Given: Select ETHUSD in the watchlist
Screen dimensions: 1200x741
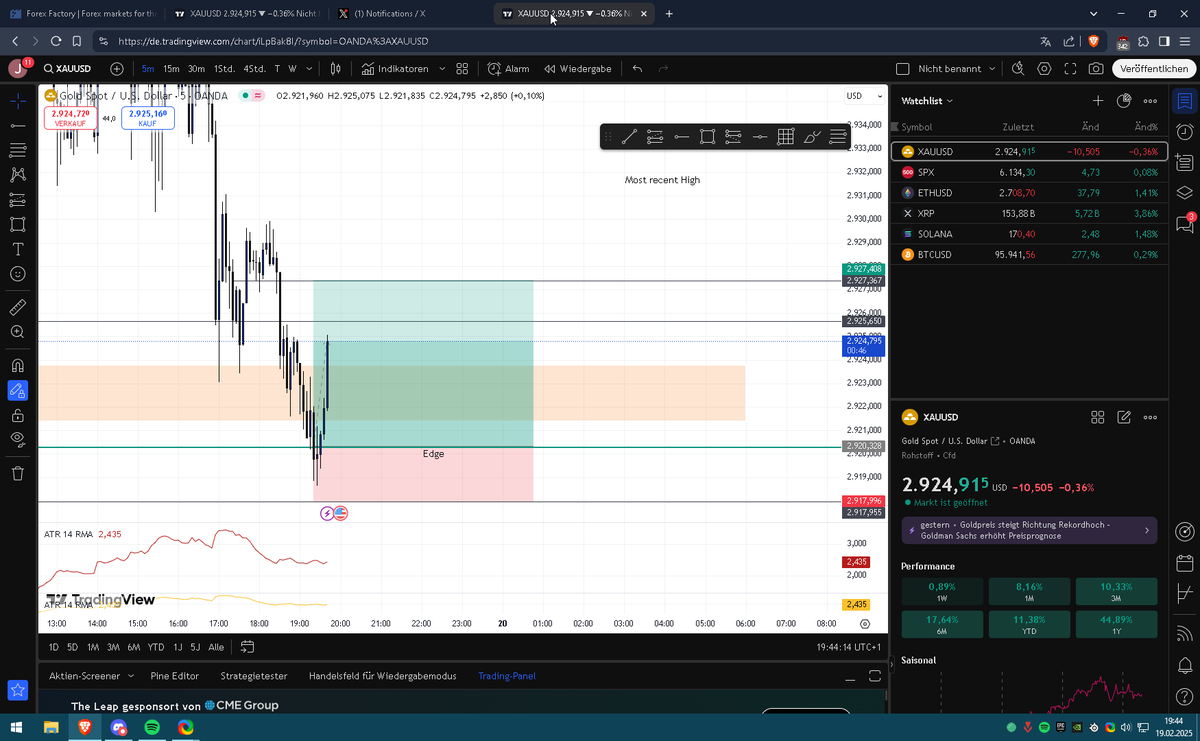Looking at the screenshot, I should (x=1028, y=193).
